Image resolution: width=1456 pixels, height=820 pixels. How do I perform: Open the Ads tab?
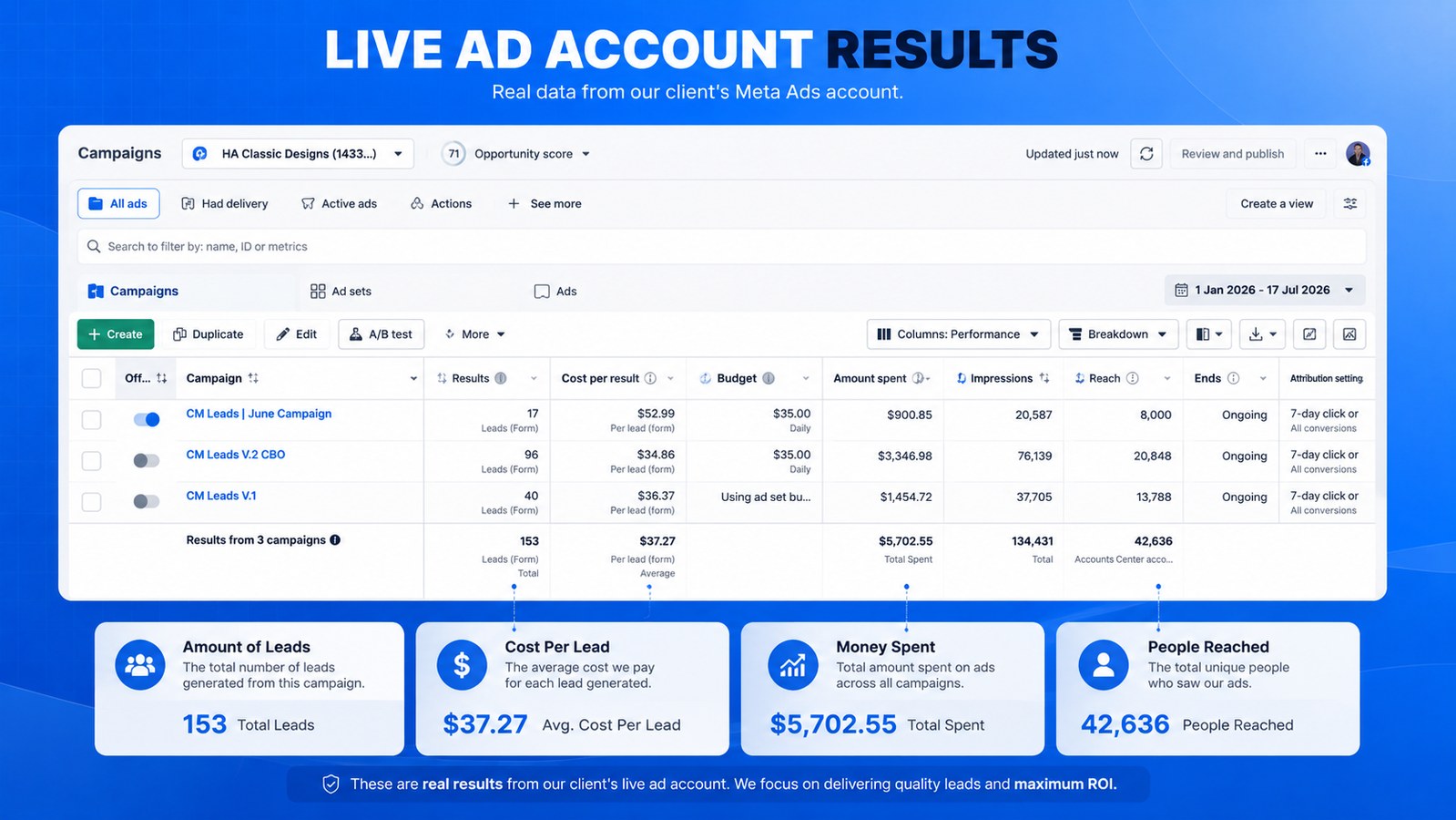[555, 292]
